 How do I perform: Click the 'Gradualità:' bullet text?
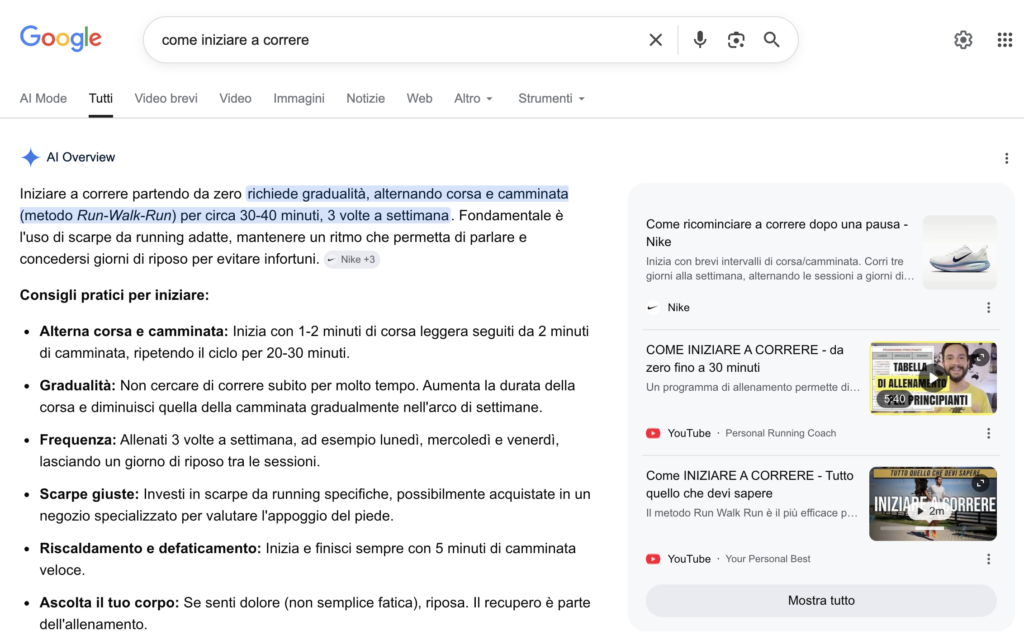coord(77,385)
